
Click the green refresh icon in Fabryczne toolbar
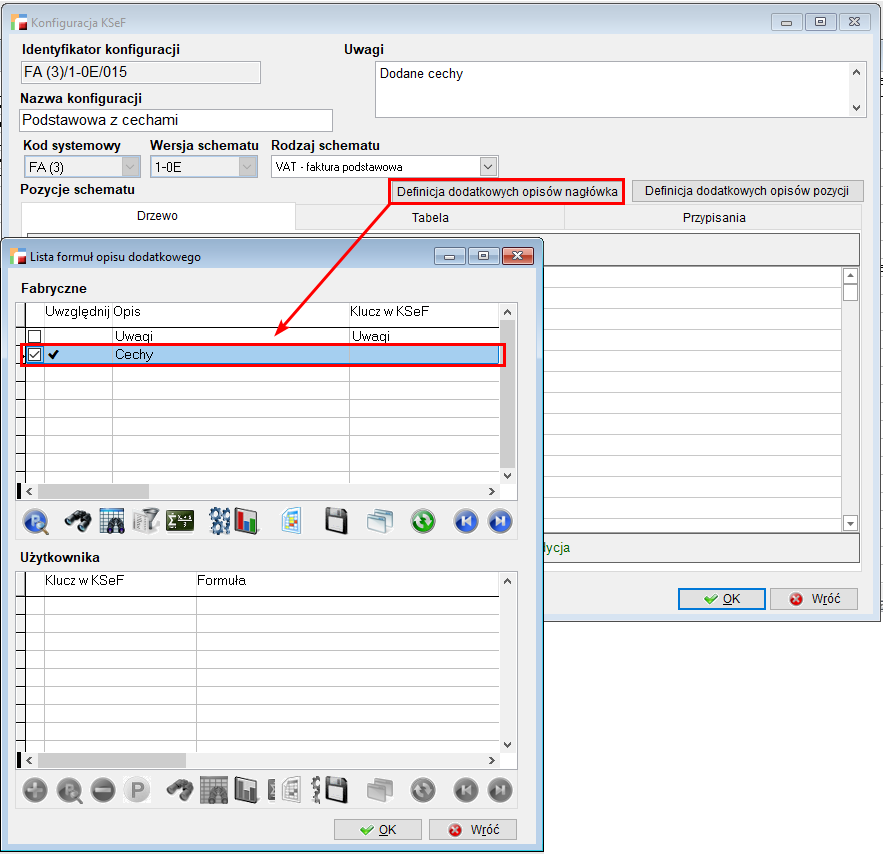tap(423, 521)
